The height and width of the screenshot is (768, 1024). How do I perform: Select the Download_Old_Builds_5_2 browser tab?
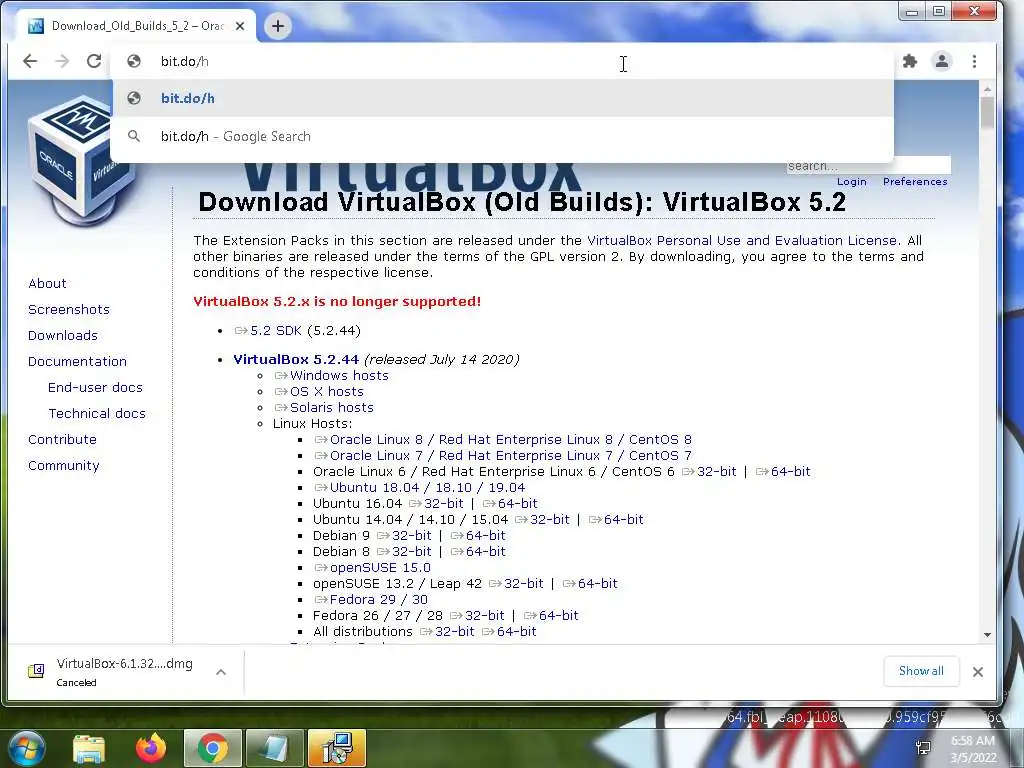[x=137, y=26]
